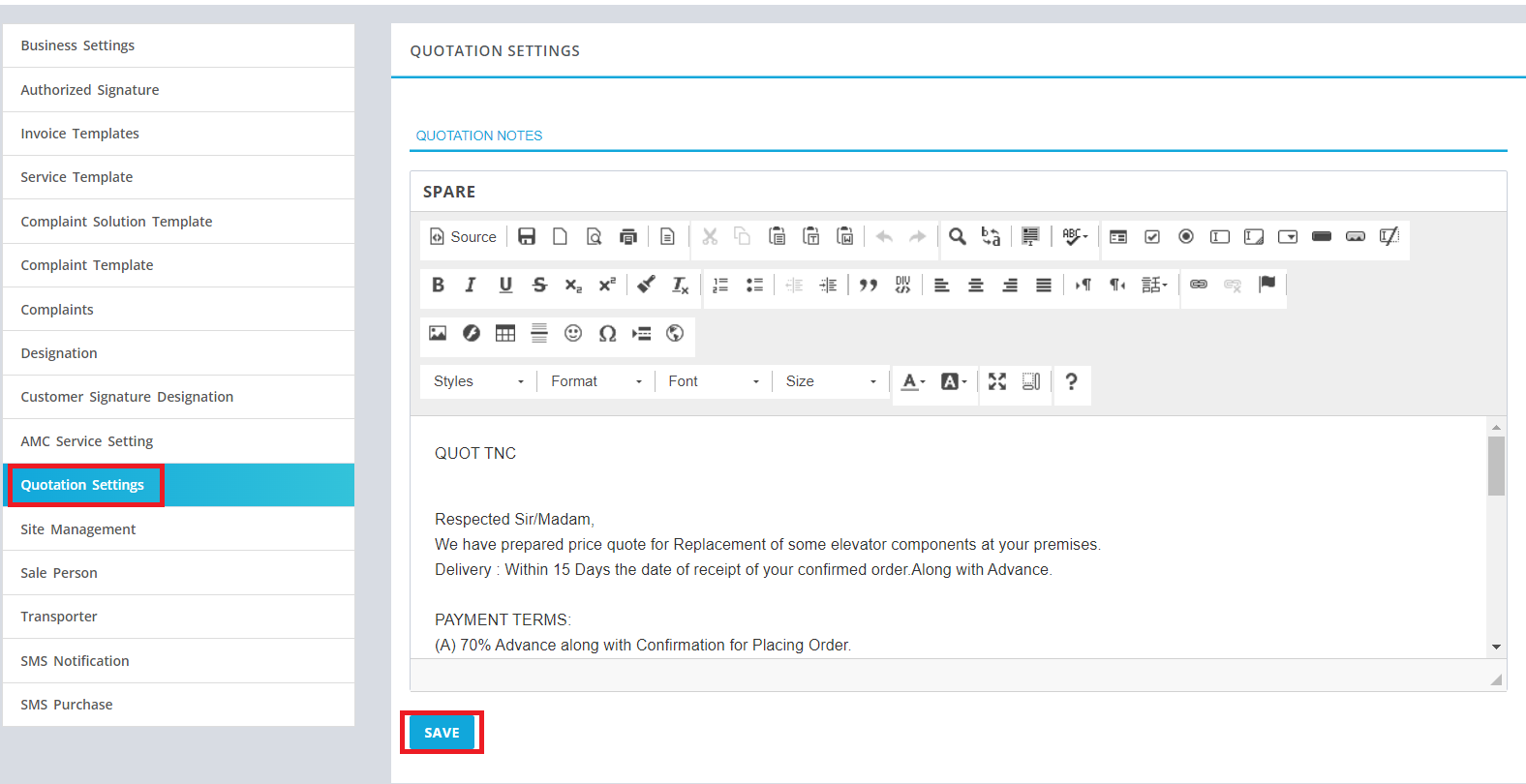Click the Source view button
1526x784 pixels.
point(463,236)
